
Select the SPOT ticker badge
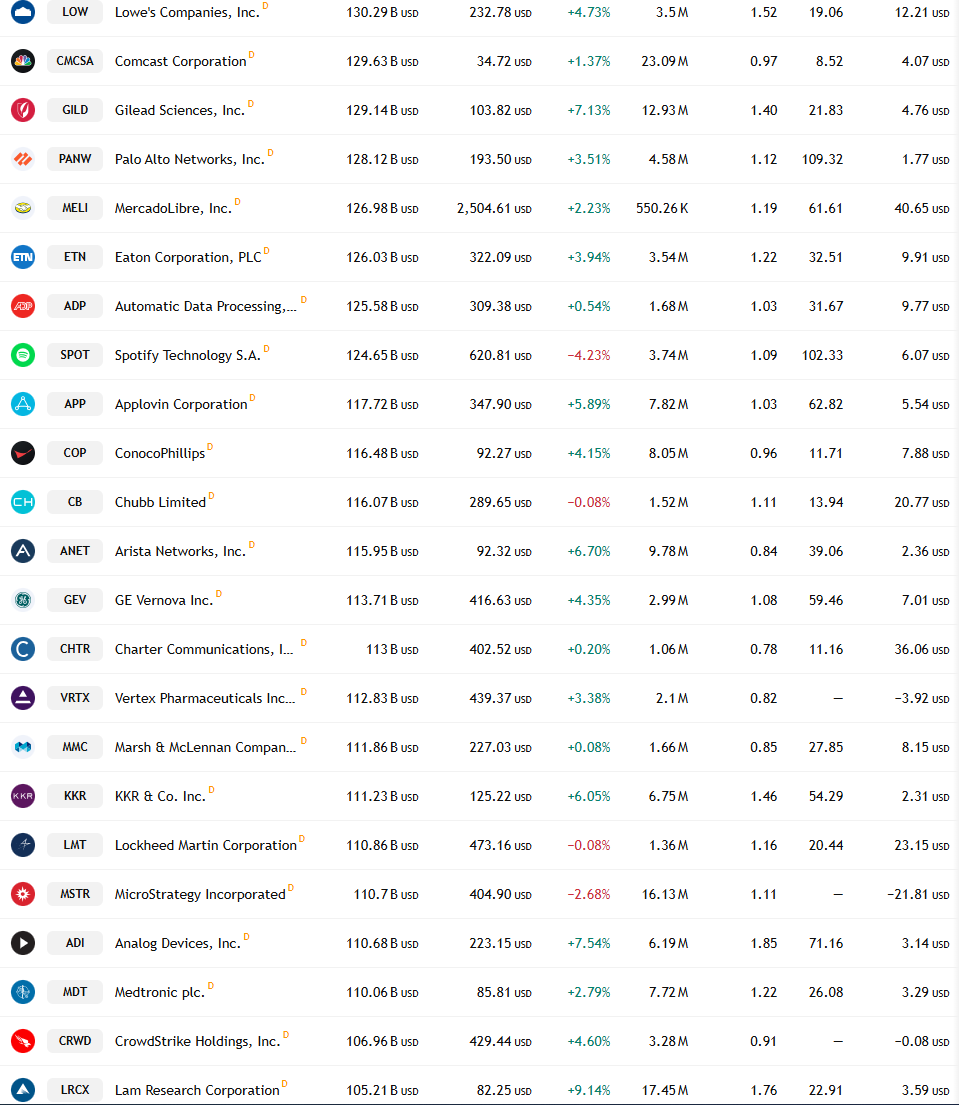point(75,355)
